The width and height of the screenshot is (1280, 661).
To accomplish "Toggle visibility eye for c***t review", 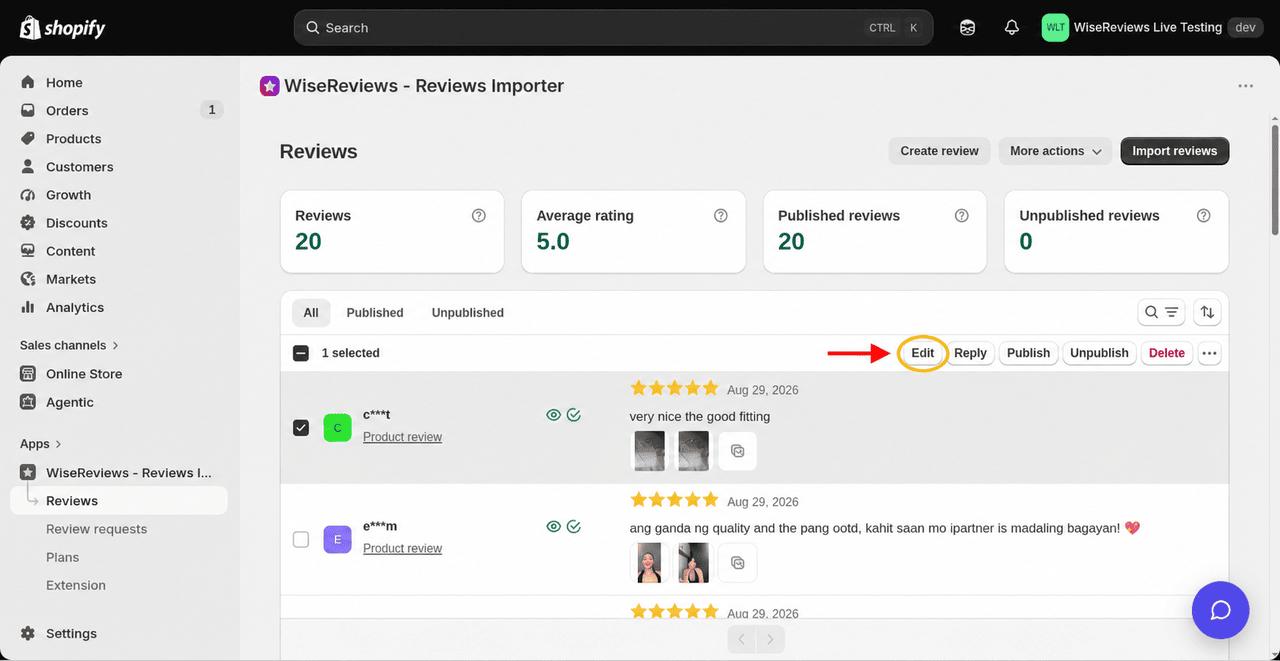I will pos(553,415).
